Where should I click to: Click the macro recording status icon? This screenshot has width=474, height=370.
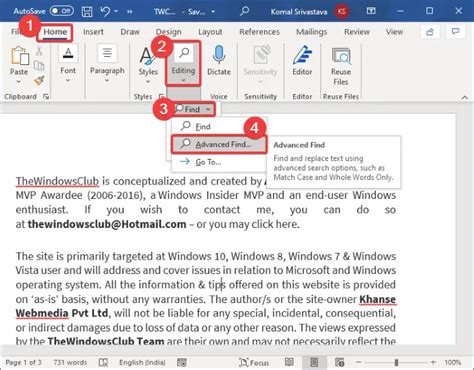tap(182, 362)
